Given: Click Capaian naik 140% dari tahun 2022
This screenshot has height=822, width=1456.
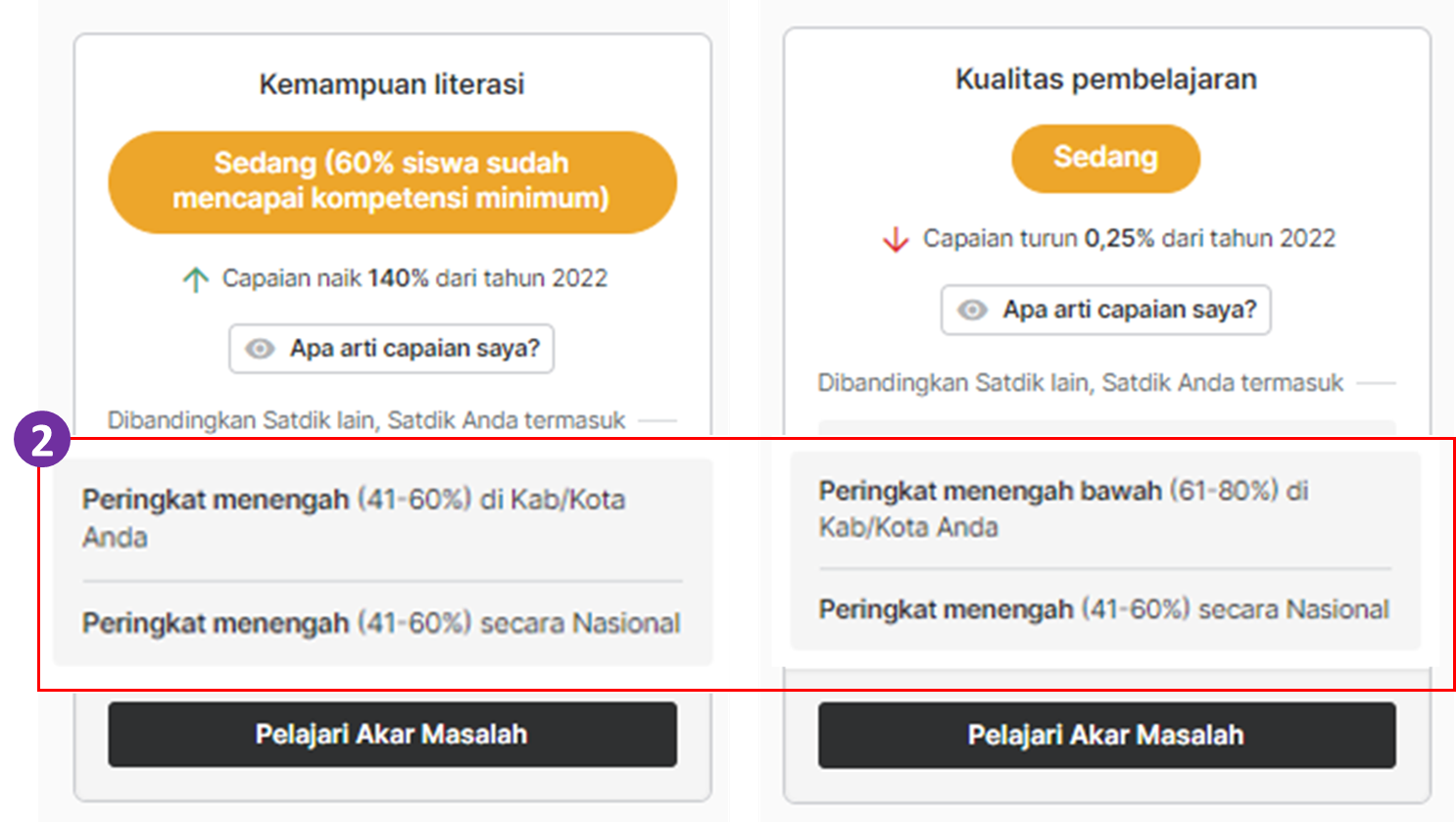Looking at the screenshot, I should coord(414,278).
